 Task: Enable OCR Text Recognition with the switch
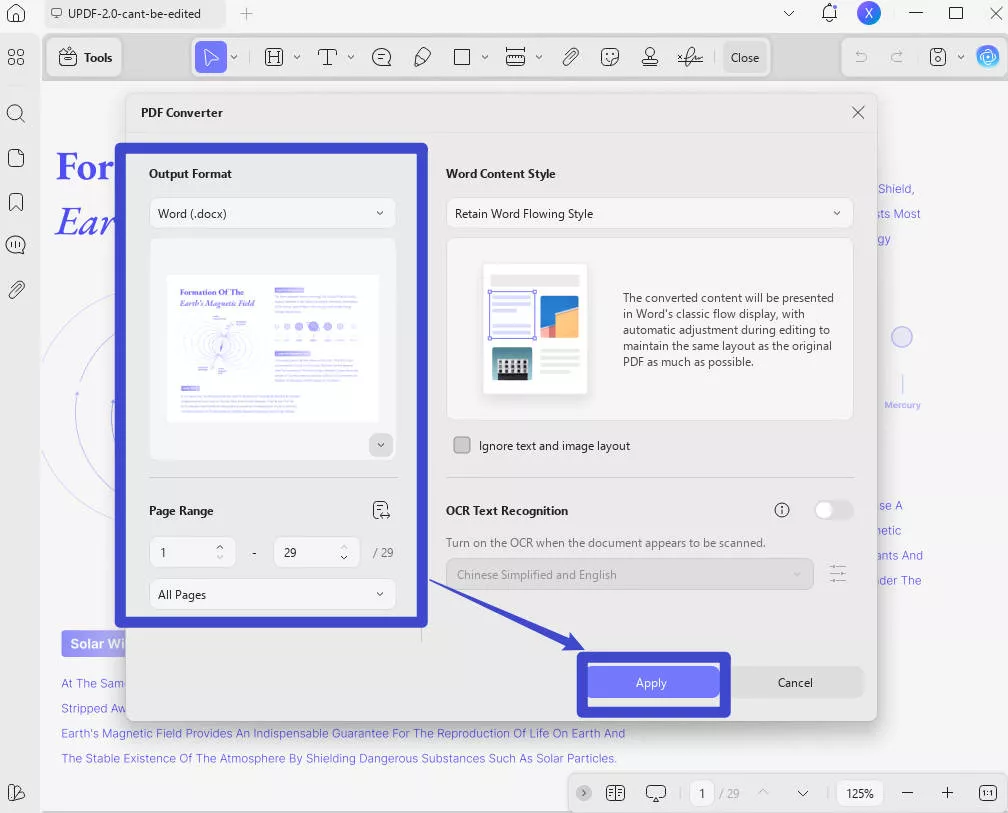click(x=833, y=510)
